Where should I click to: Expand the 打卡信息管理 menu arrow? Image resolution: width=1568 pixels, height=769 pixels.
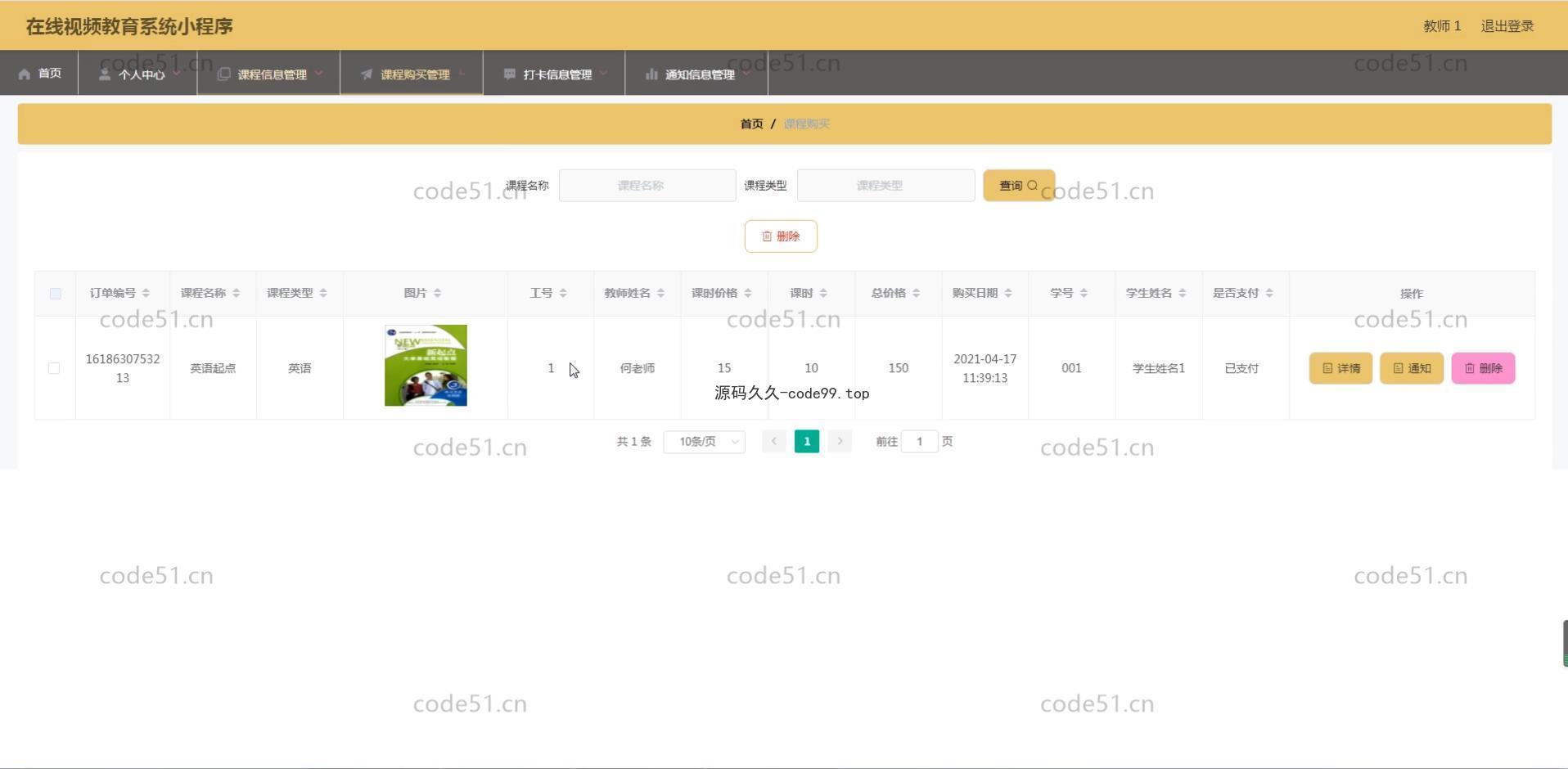[x=603, y=74]
